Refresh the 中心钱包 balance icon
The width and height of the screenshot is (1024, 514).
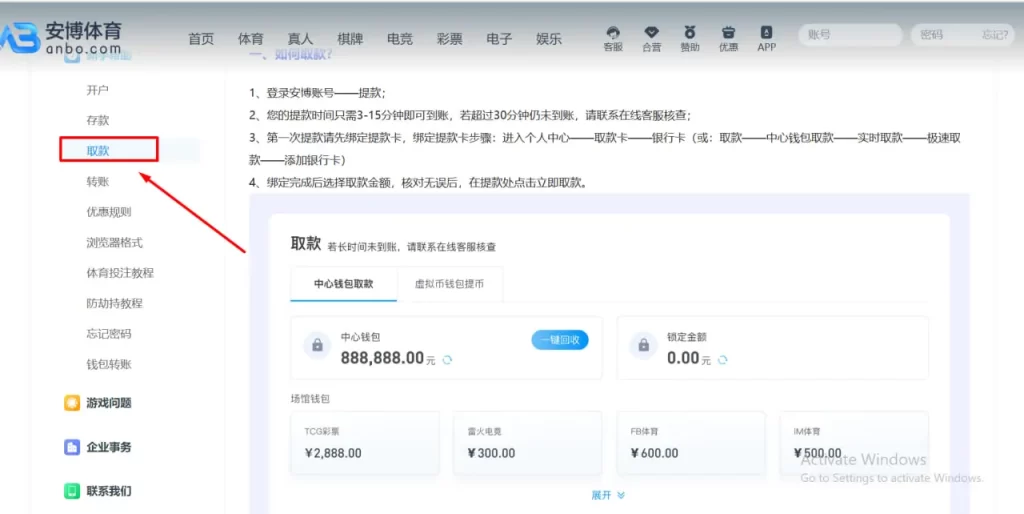click(447, 359)
